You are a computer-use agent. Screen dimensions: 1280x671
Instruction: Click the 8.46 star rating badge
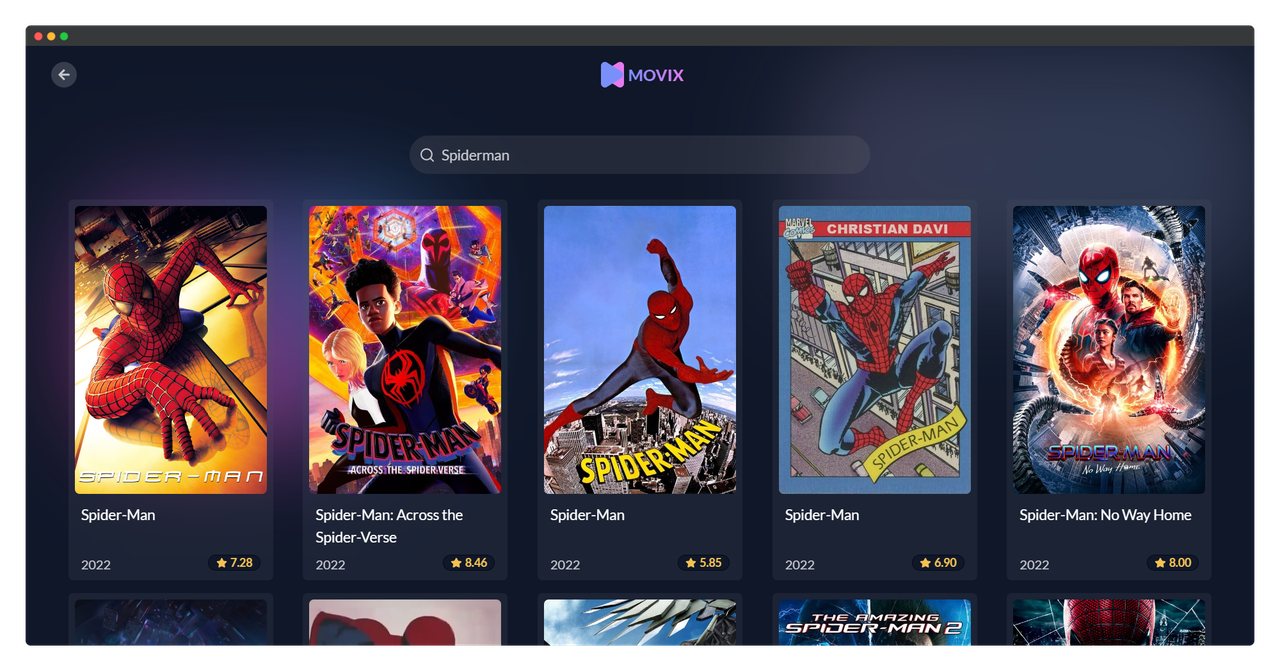point(469,563)
